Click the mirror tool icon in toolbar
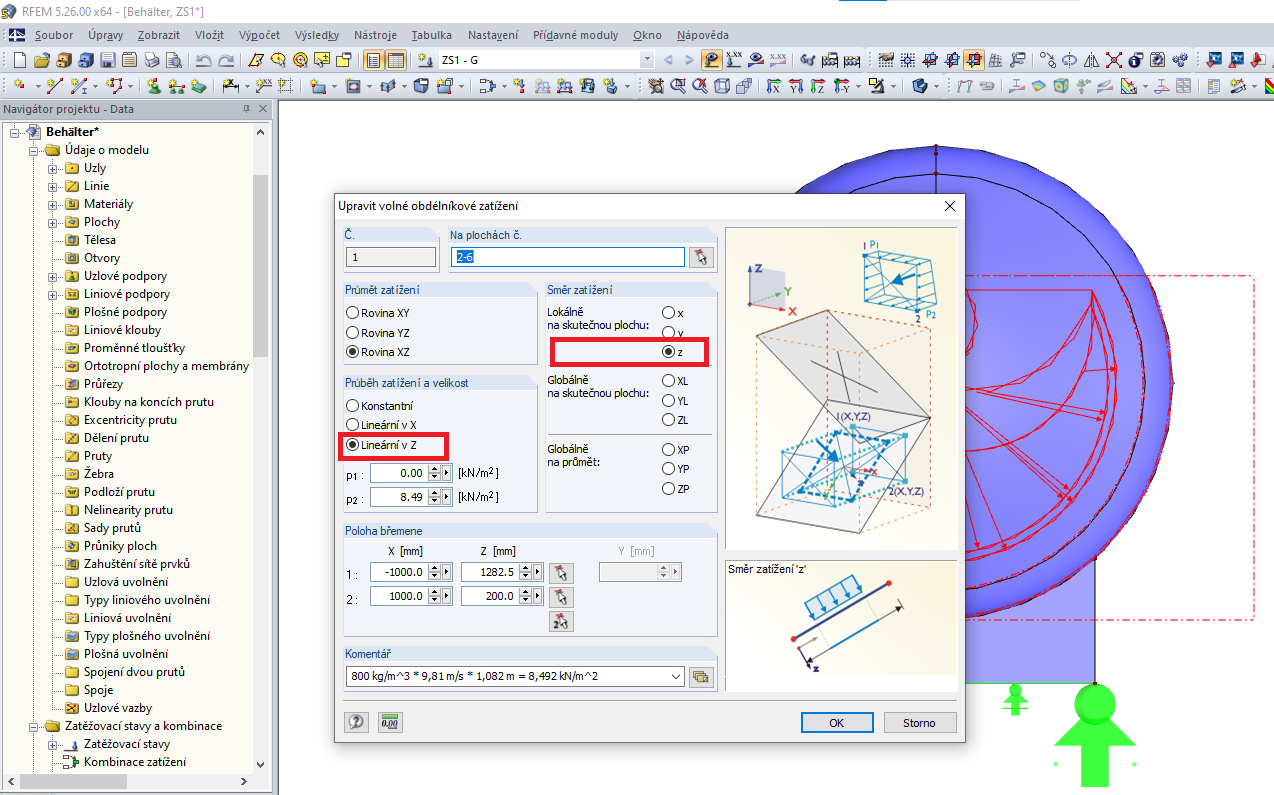Image resolution: width=1274 pixels, height=795 pixels. coord(1091,60)
